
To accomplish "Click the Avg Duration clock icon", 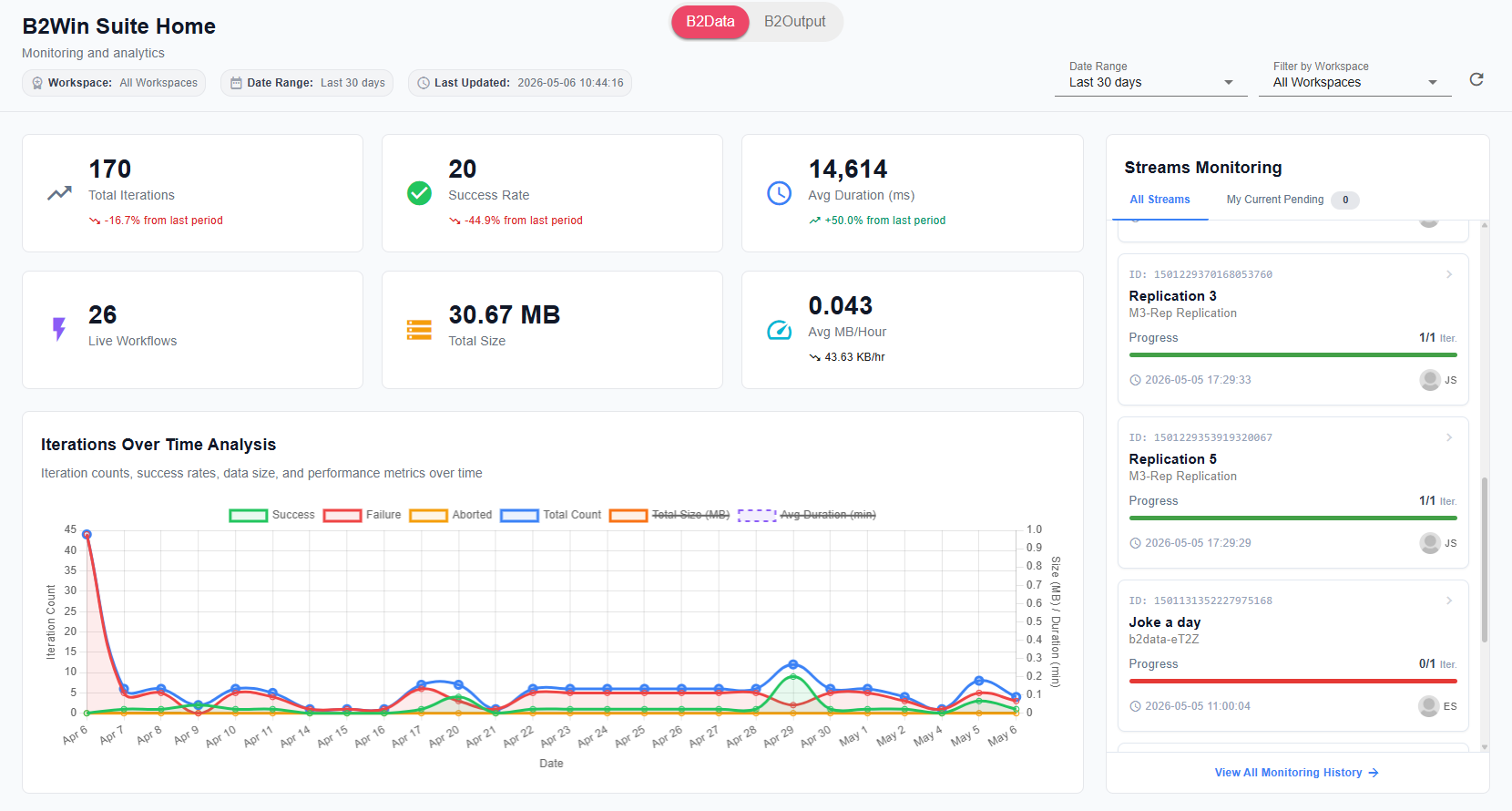I will pos(779,193).
